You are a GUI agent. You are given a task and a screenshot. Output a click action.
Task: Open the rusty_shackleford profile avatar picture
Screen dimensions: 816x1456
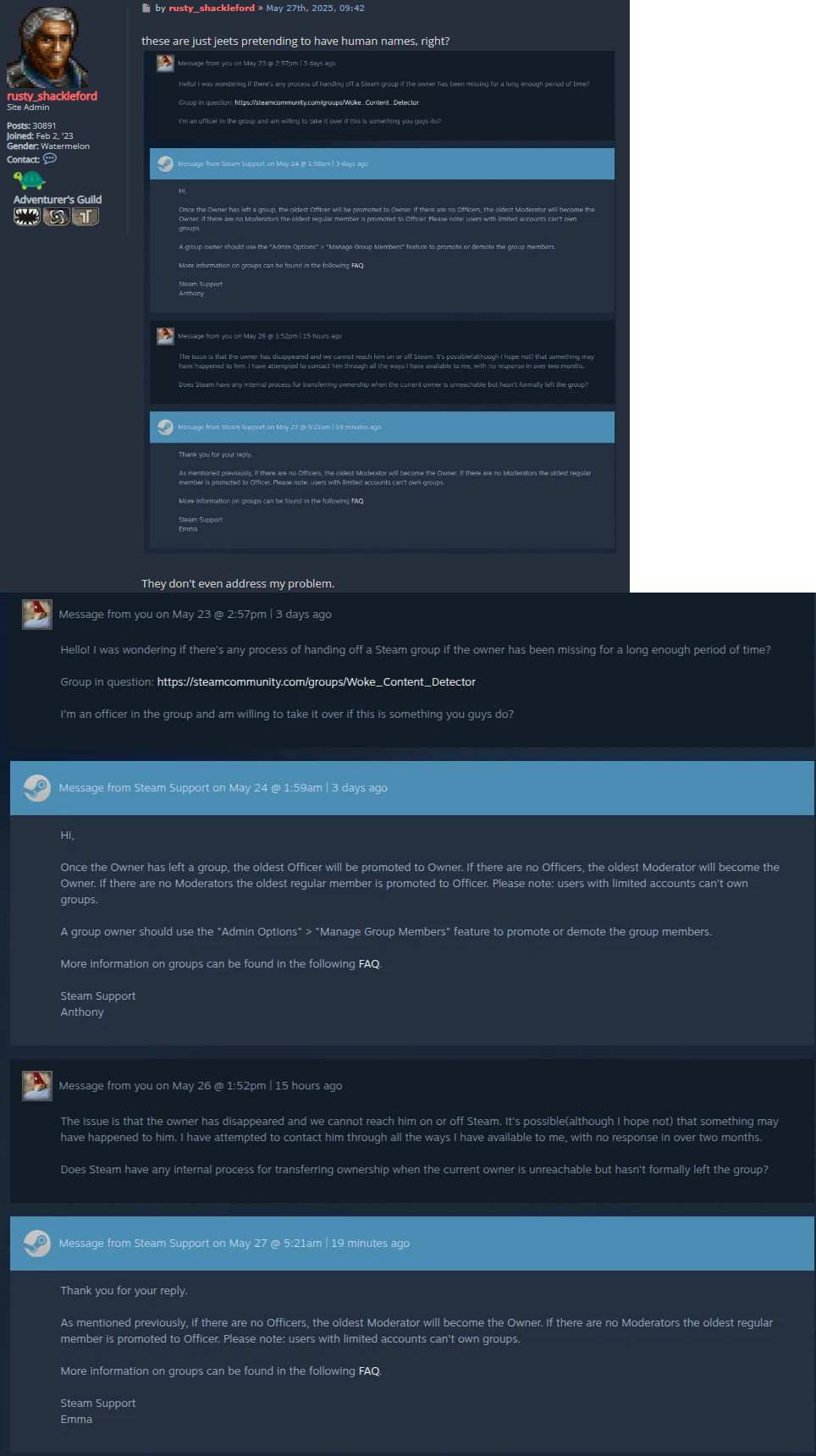[47, 47]
